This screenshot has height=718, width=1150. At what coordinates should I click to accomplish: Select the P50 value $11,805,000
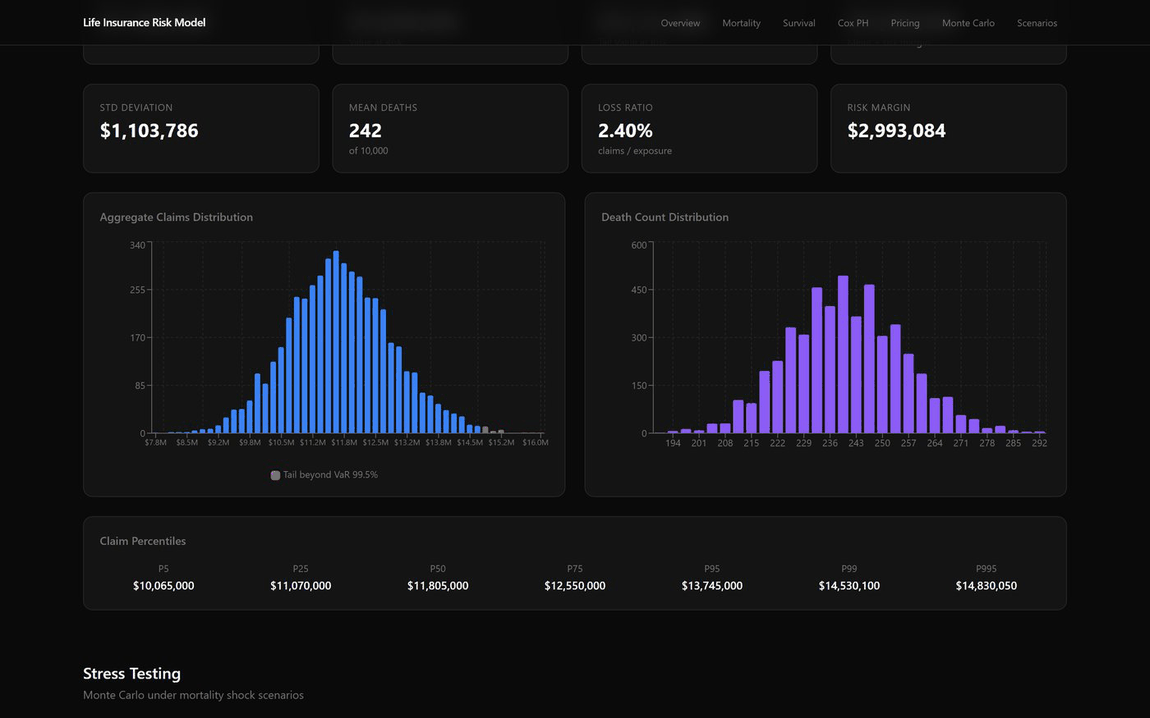(x=438, y=586)
